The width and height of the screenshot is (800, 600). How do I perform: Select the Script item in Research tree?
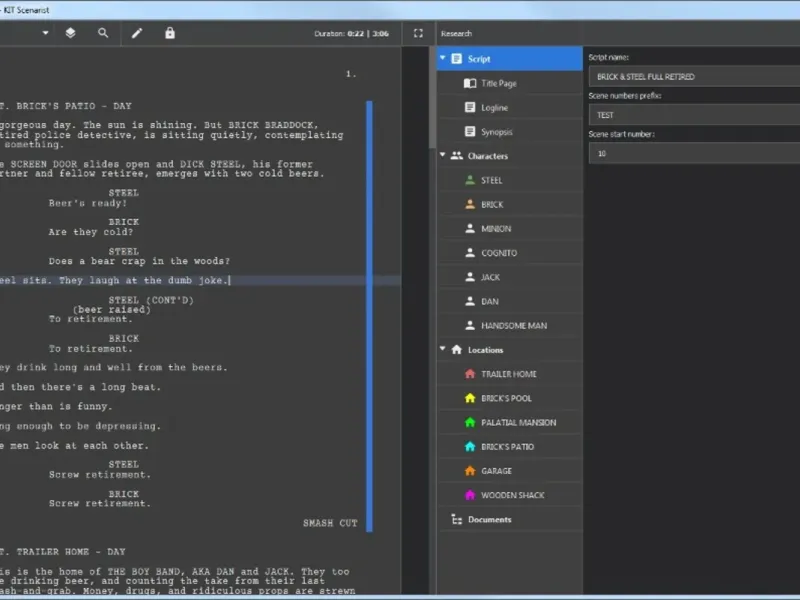pos(510,59)
